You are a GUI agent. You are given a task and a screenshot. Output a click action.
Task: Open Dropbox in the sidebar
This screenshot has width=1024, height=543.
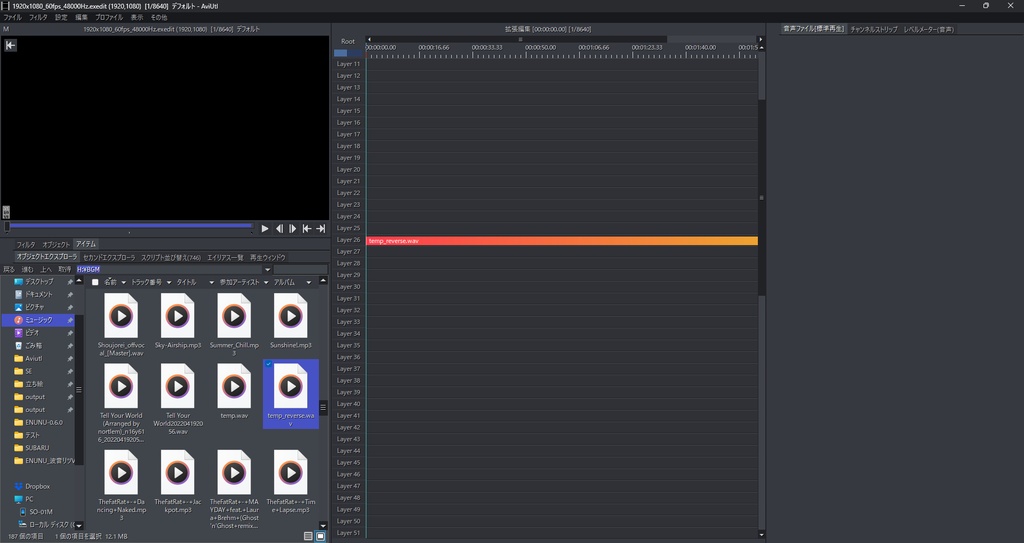point(37,486)
